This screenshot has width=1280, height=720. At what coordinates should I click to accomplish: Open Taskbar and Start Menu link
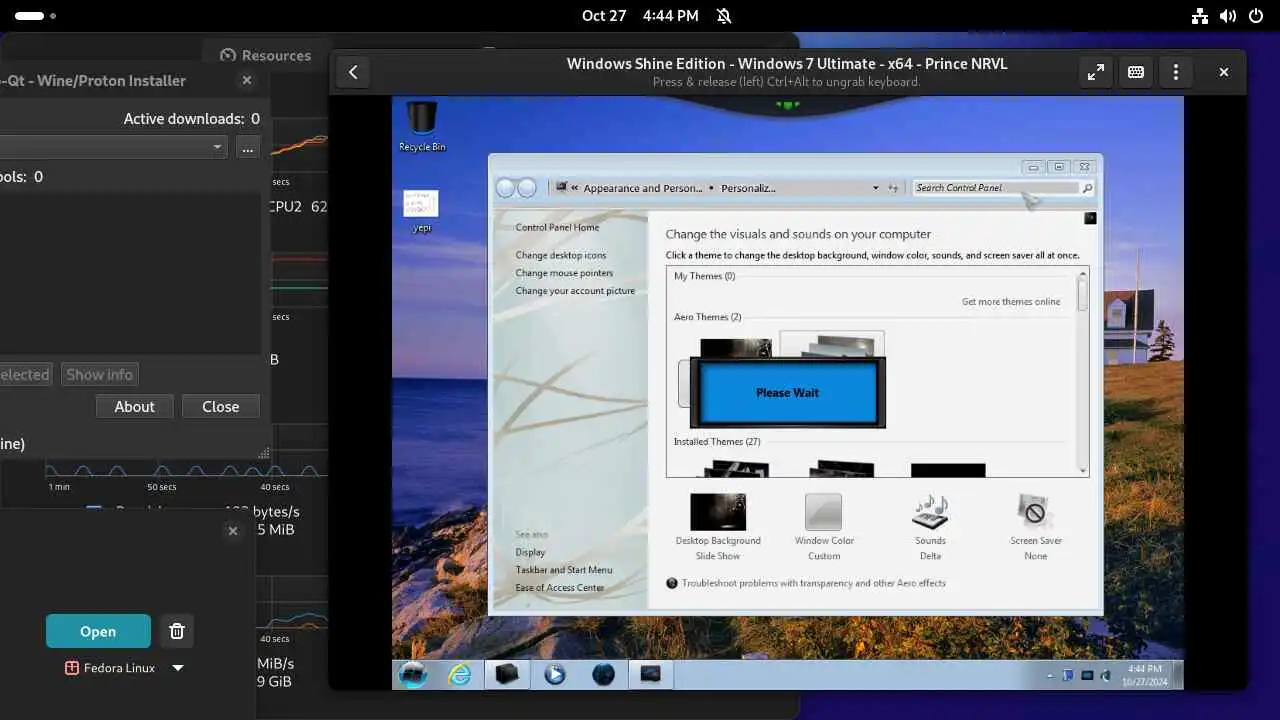tap(564, 570)
